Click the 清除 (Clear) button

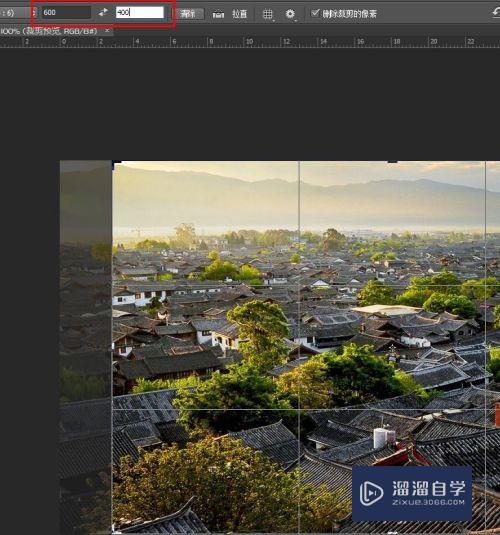coord(190,14)
